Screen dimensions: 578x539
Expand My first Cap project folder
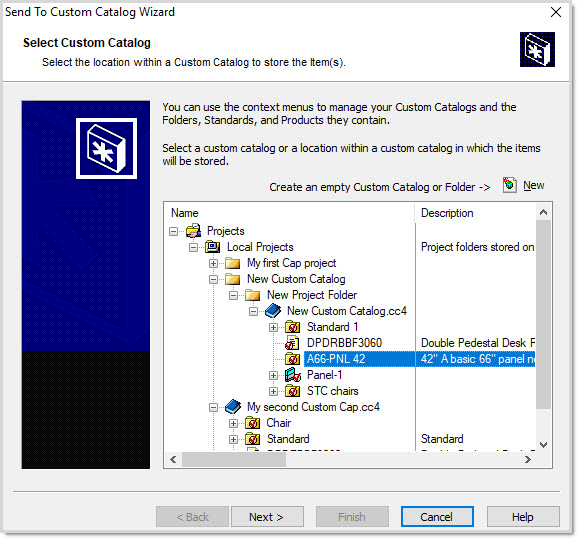pyautogui.click(x=213, y=263)
